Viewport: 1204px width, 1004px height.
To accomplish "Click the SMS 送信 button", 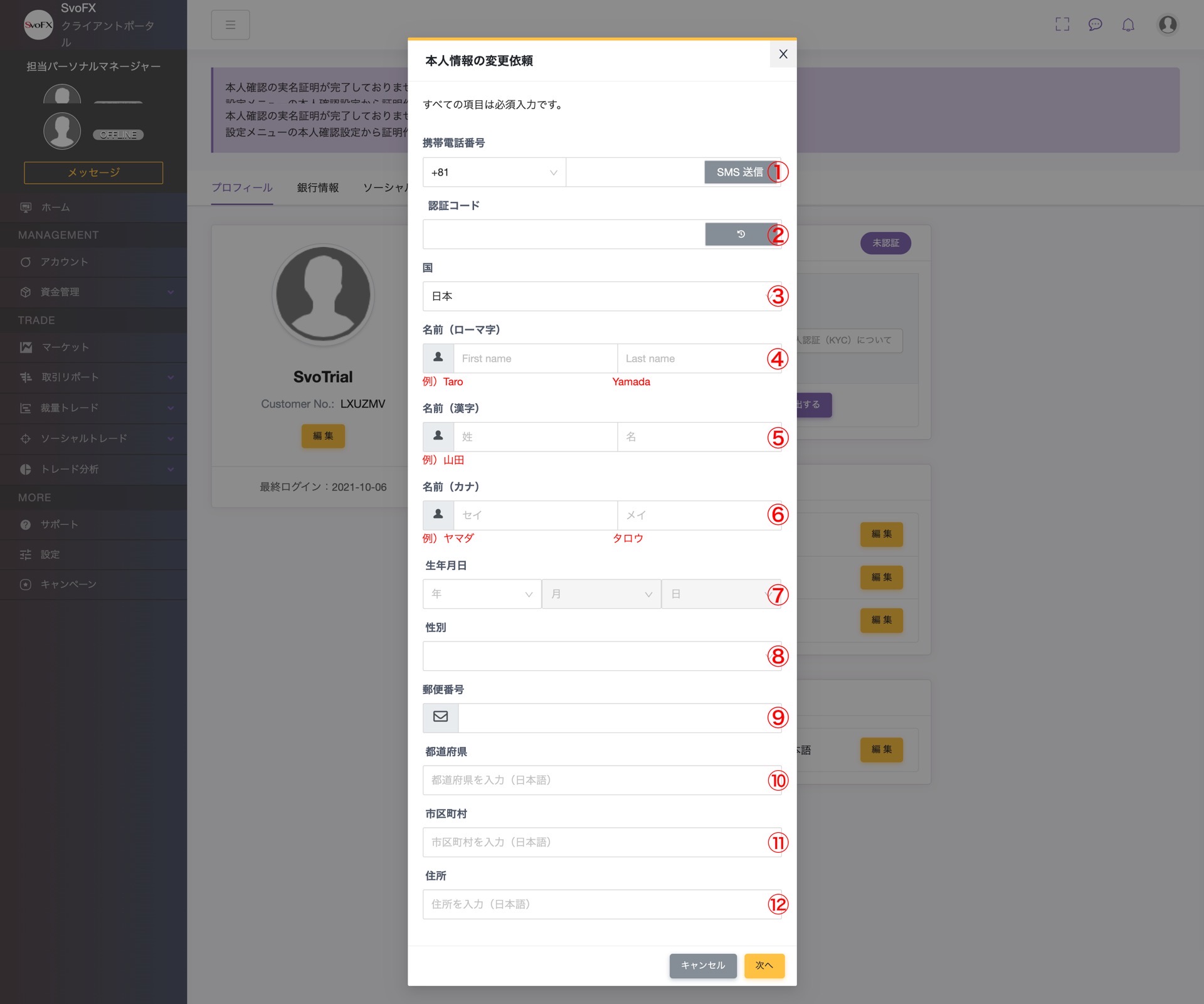I will (740, 172).
